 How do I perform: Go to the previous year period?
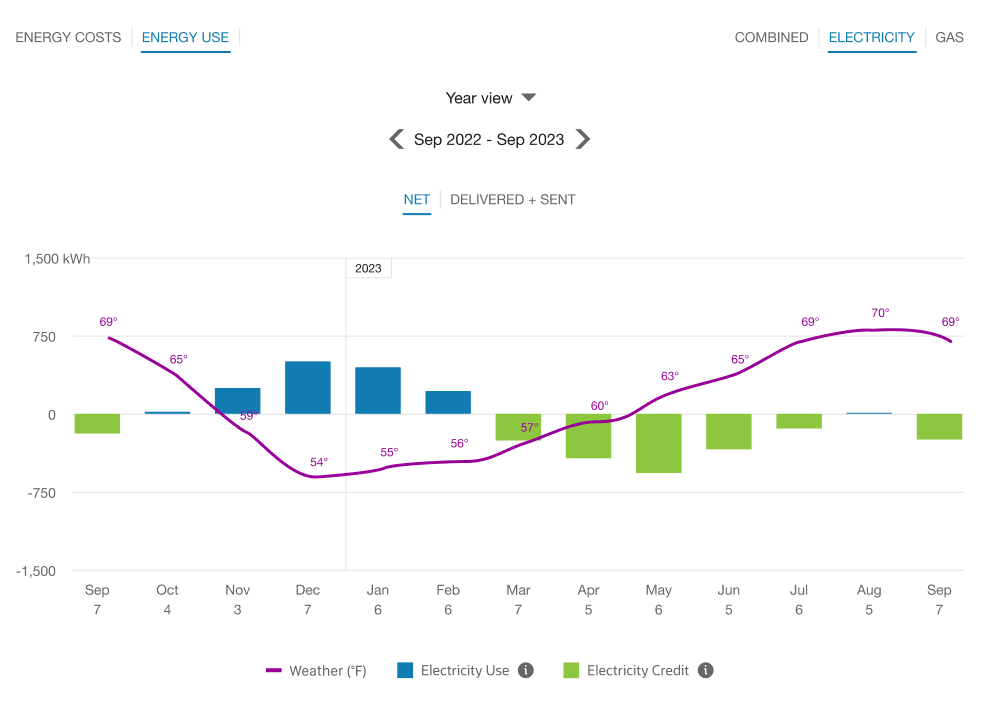(x=396, y=139)
